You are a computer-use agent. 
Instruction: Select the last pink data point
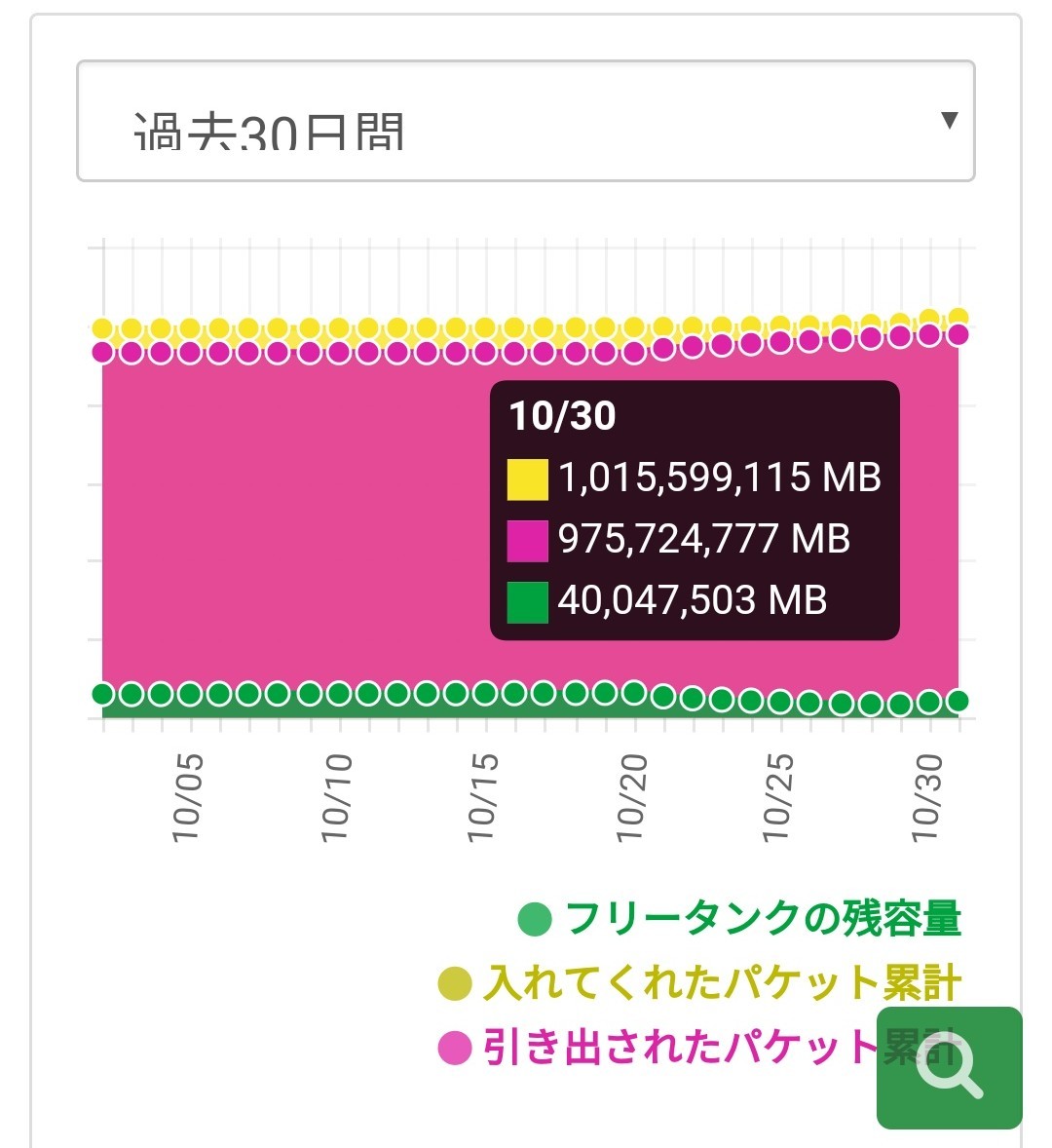tap(958, 334)
